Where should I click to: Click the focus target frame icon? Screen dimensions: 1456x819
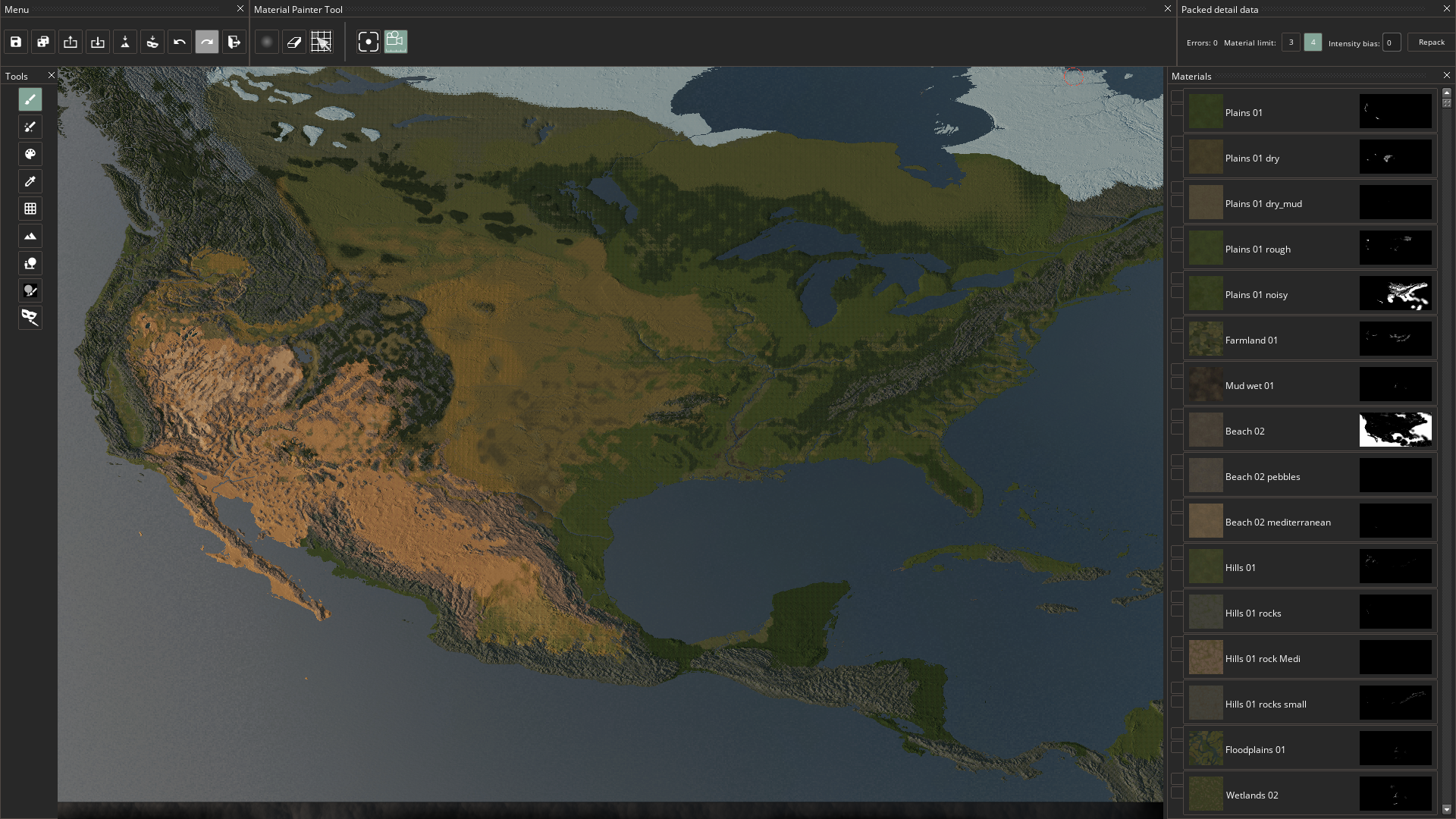[x=369, y=42]
